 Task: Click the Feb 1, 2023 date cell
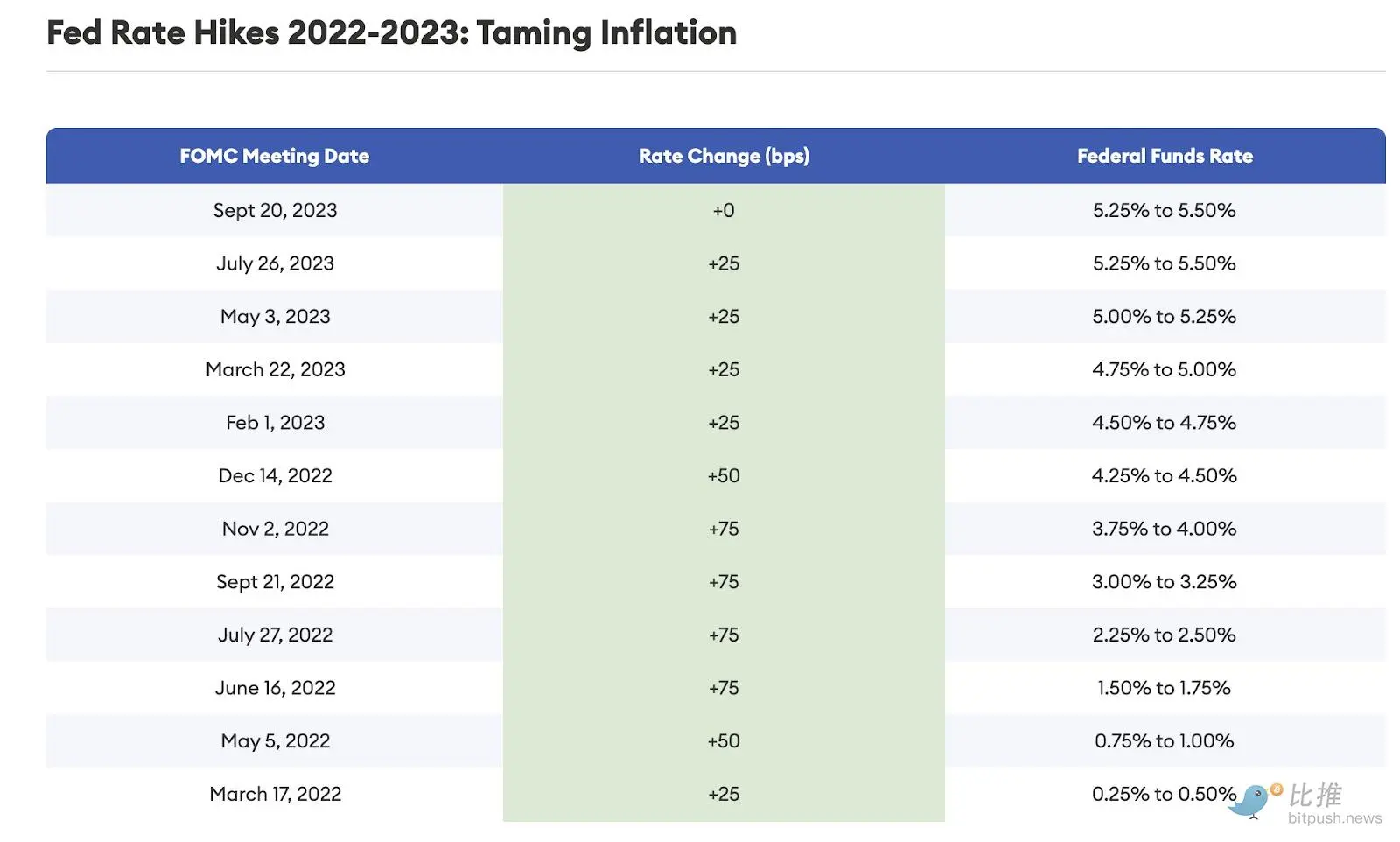click(275, 423)
